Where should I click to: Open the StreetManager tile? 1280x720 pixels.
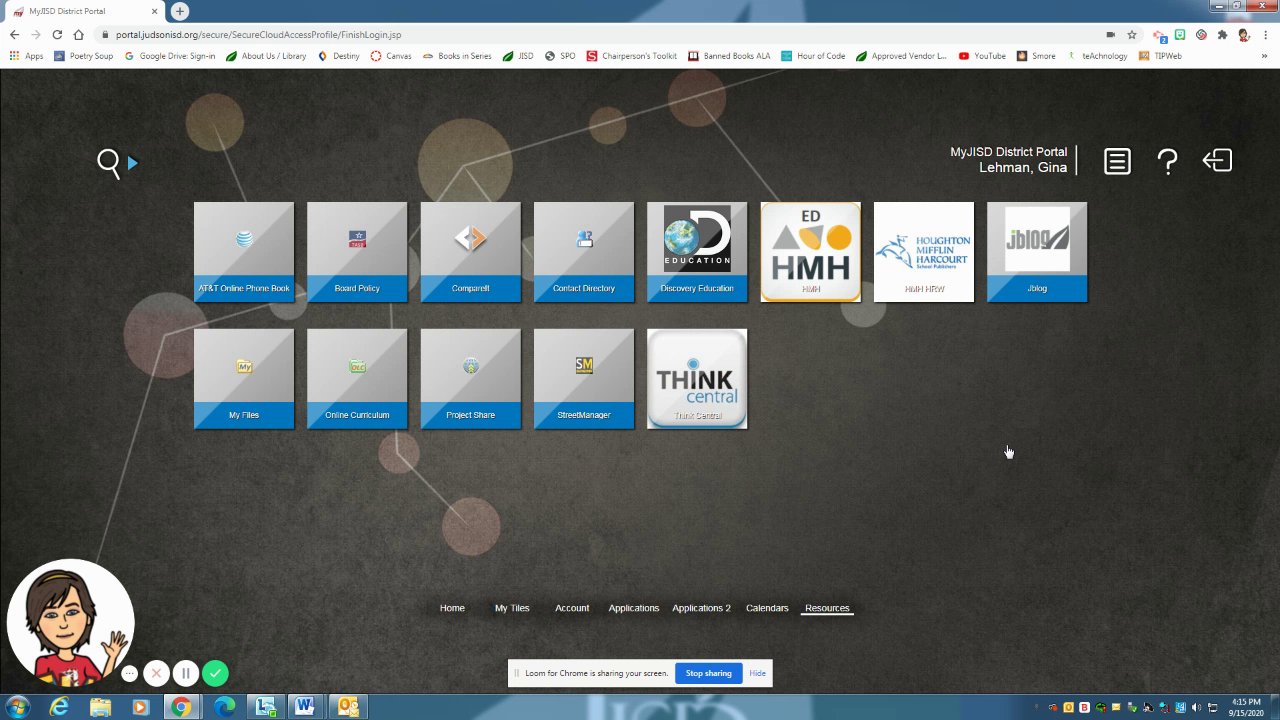coord(584,379)
